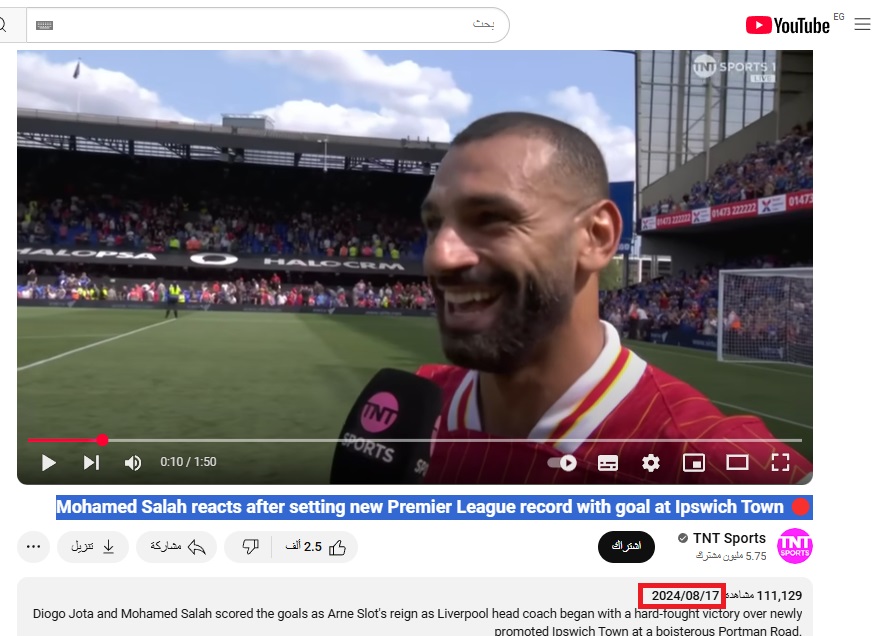881x636 pixels.
Task: Go to the YouTube home logo
Action: coord(788,25)
